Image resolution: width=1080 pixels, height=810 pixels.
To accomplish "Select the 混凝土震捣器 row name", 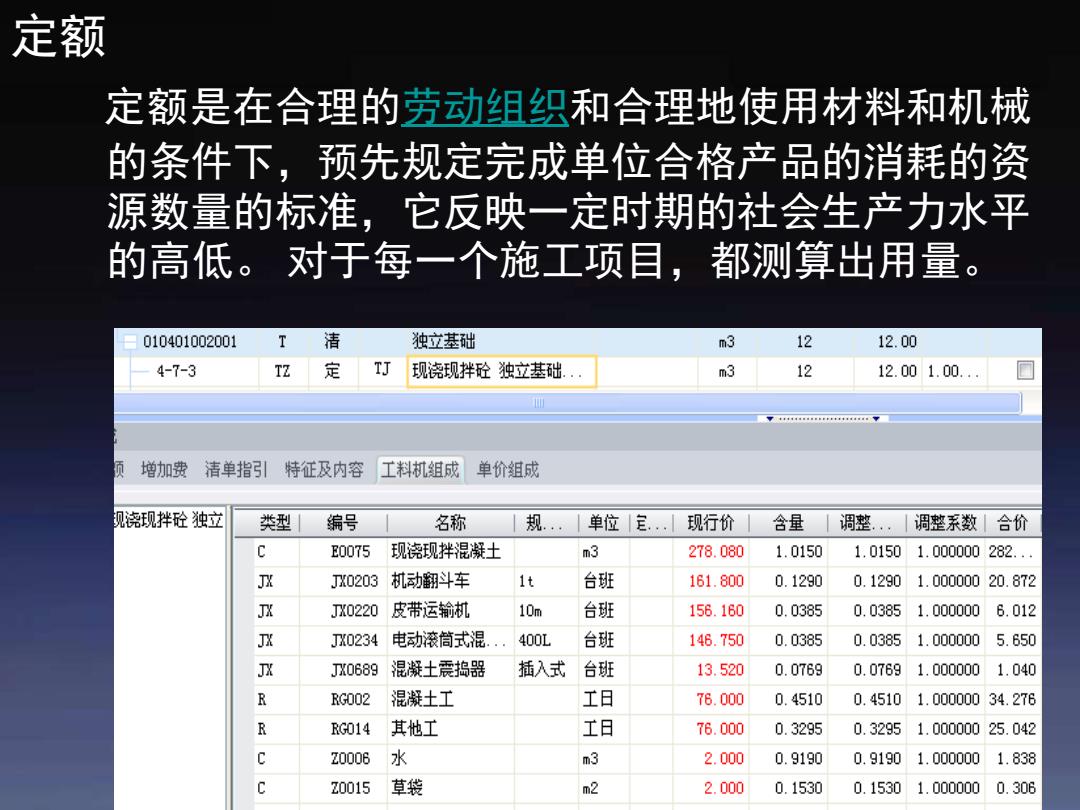I will tap(438, 669).
